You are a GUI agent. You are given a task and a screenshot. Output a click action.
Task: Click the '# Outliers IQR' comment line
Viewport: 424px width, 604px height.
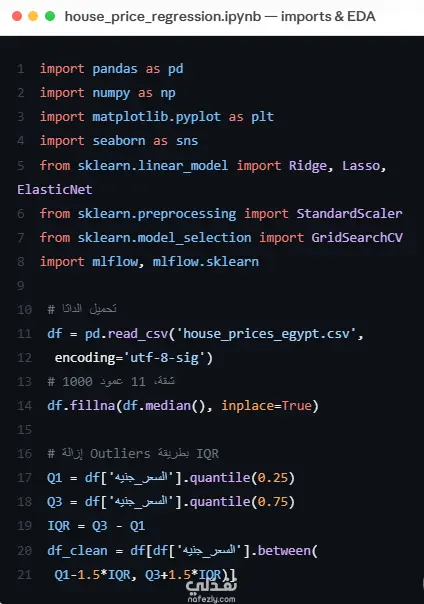tap(133, 454)
